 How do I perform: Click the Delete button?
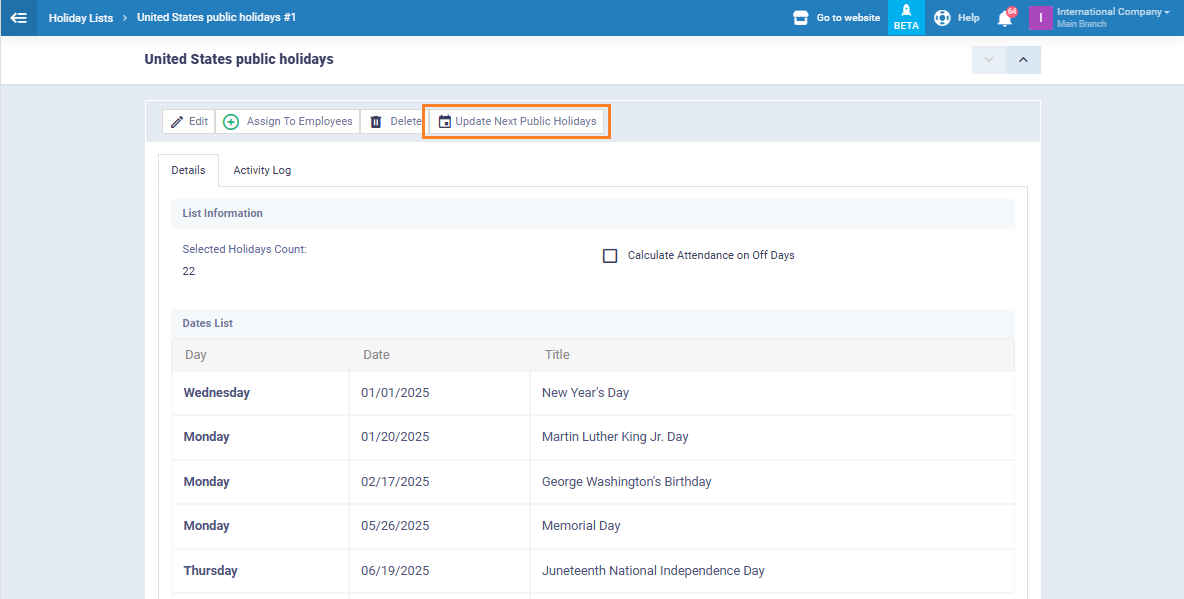pos(395,122)
